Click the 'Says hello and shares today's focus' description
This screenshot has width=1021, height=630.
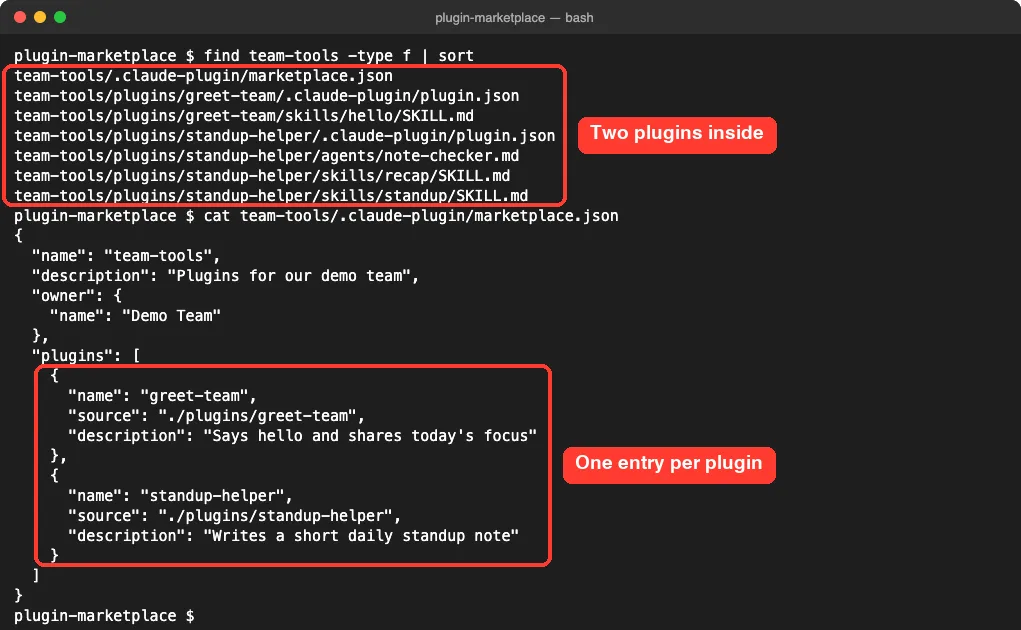370,436
